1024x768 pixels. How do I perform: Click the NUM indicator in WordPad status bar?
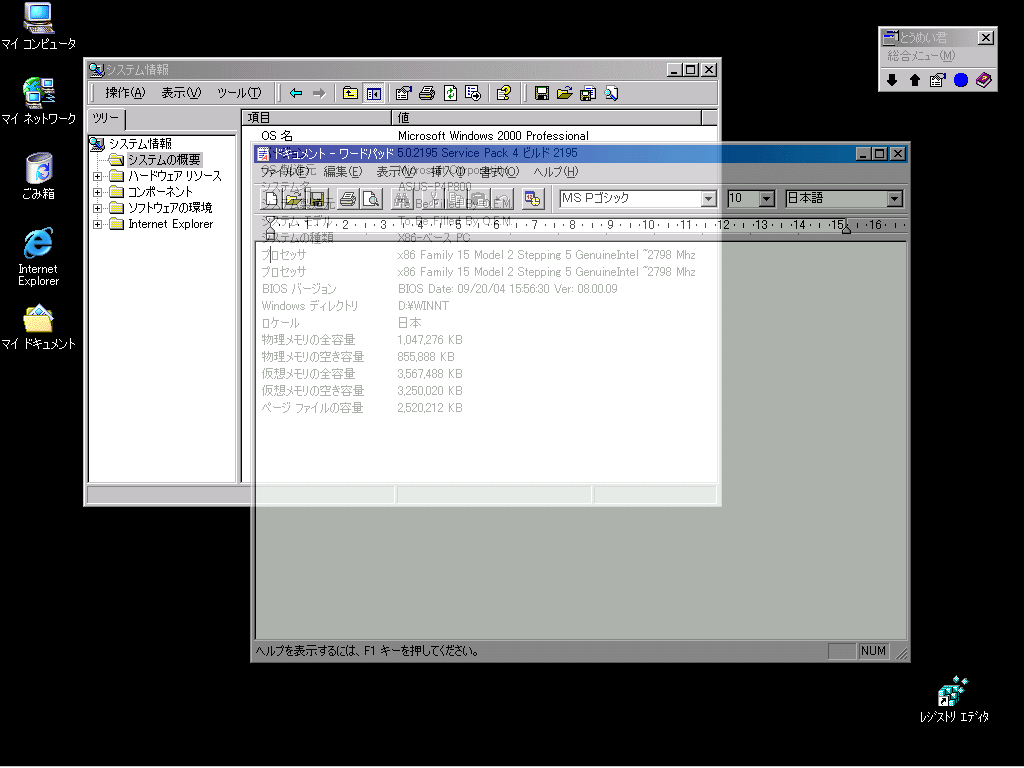(x=873, y=651)
